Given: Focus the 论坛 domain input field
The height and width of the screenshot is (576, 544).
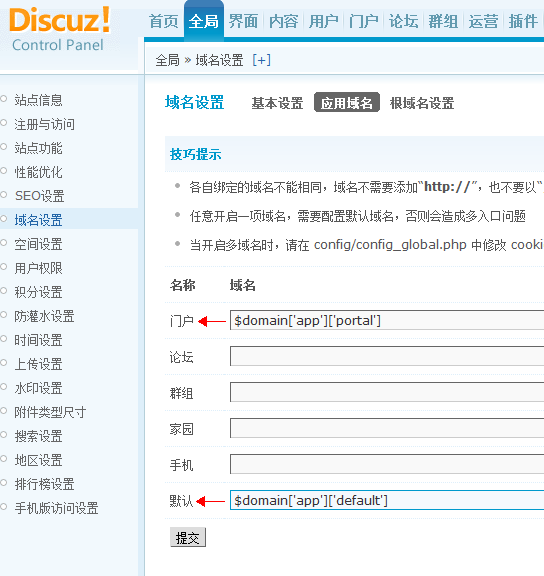Looking at the screenshot, I should click(x=387, y=356).
